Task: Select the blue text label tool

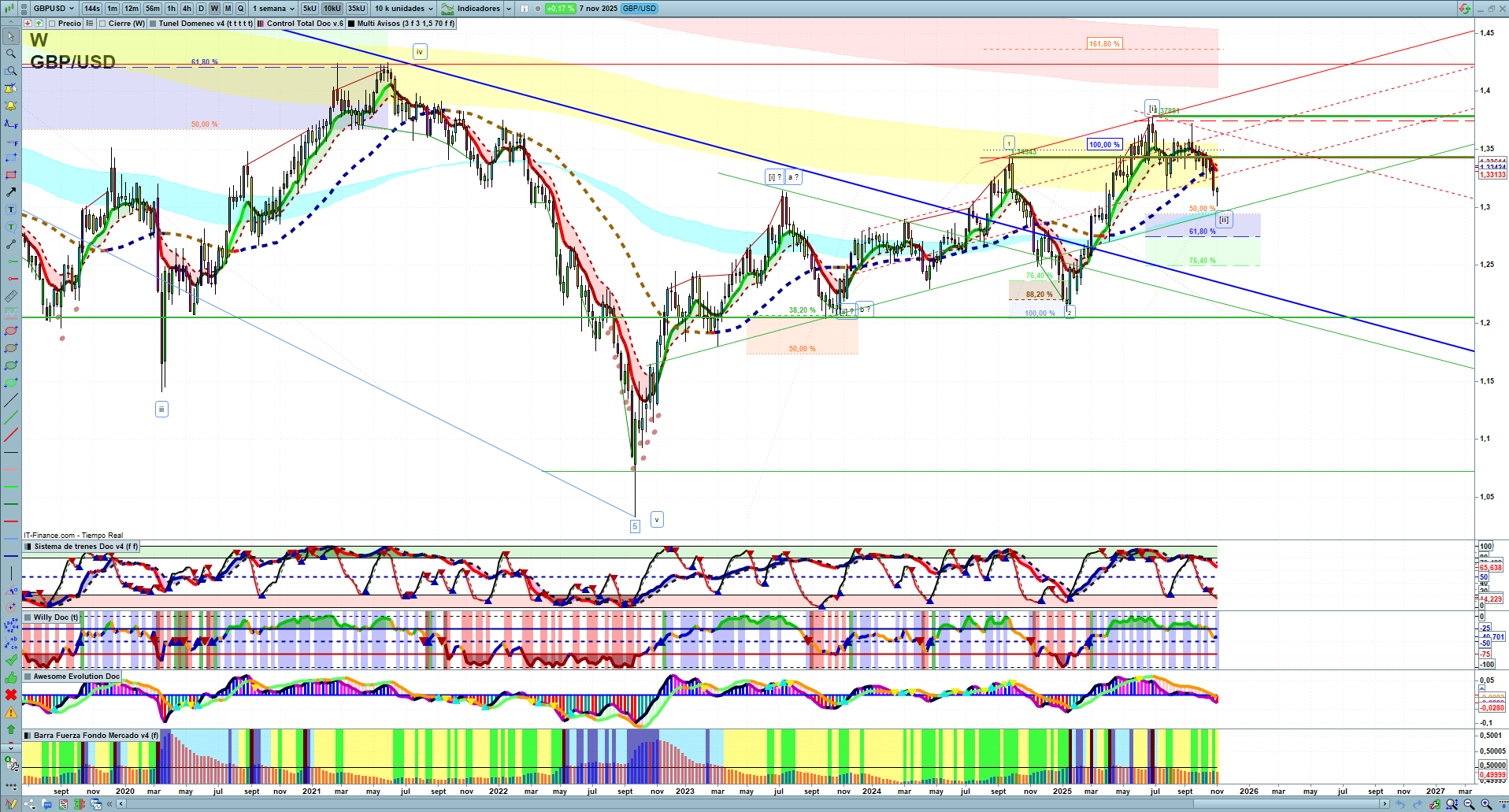Action: click(11, 209)
